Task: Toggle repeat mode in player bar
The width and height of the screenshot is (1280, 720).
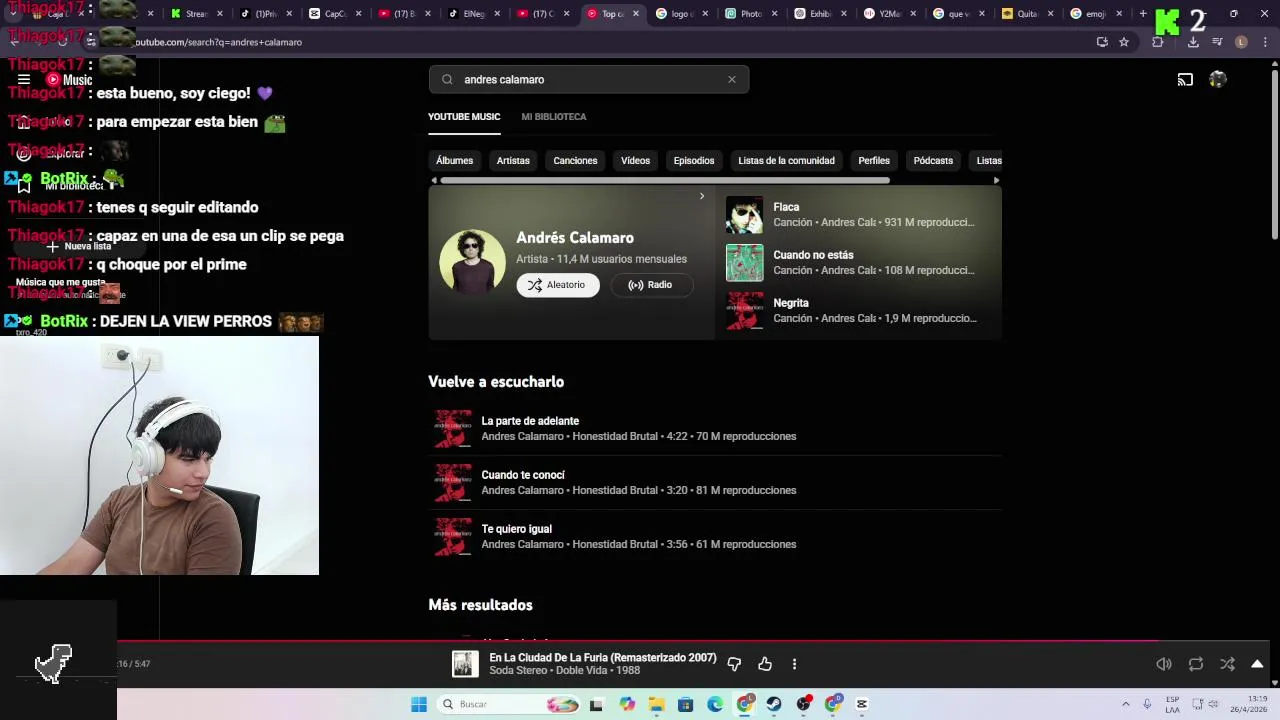Action: (1196, 664)
